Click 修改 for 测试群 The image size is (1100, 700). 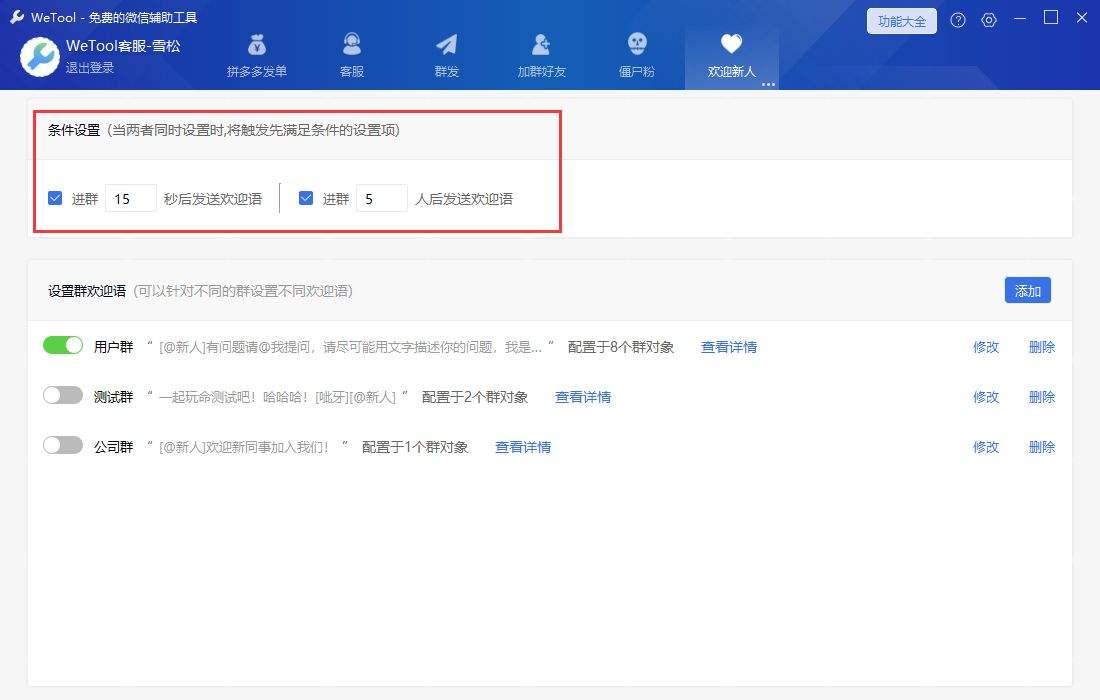point(986,397)
